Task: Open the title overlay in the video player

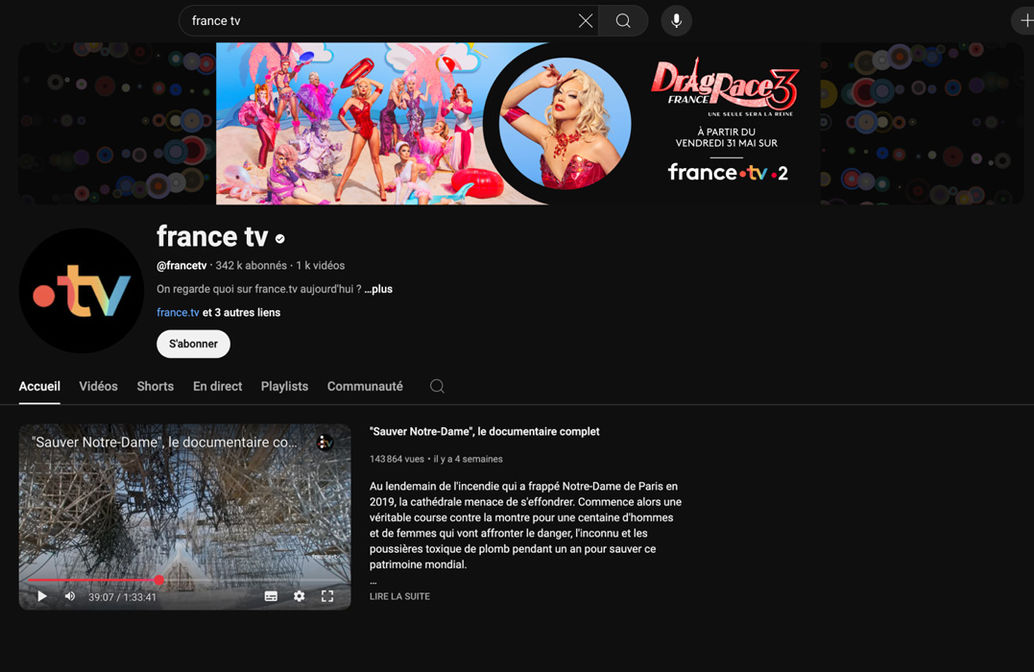Action: point(164,443)
